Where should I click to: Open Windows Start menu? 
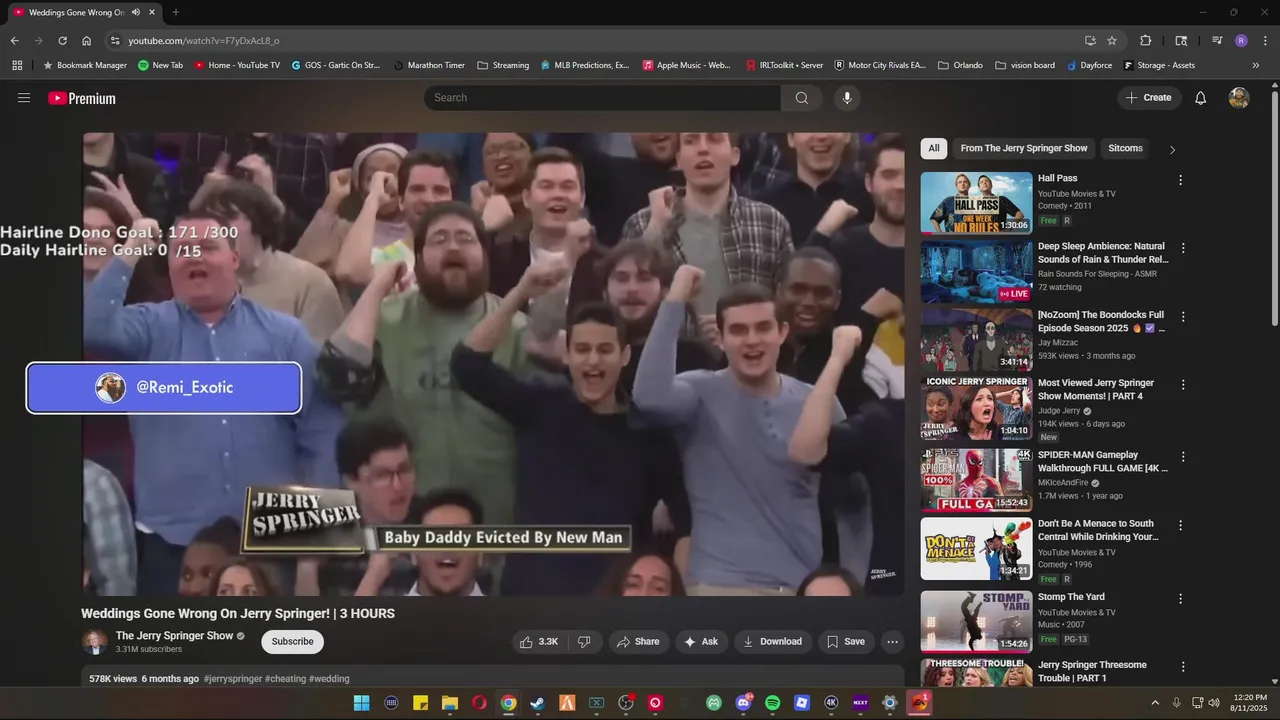(361, 703)
